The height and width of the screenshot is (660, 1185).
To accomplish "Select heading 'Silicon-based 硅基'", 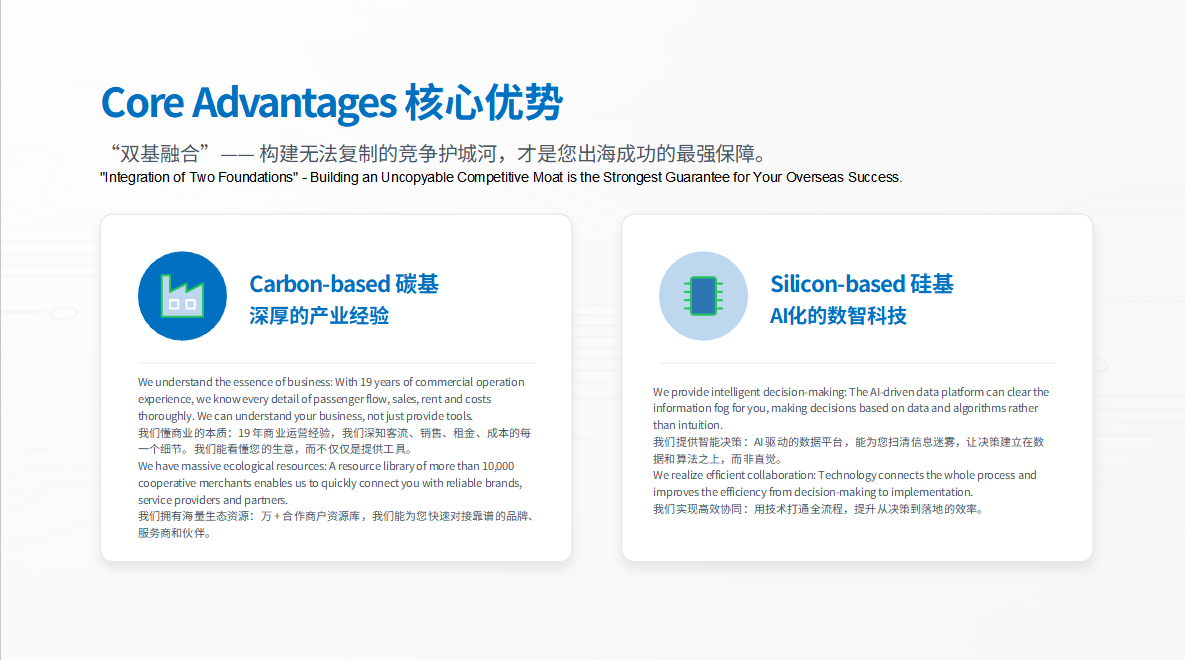I will 862,284.
